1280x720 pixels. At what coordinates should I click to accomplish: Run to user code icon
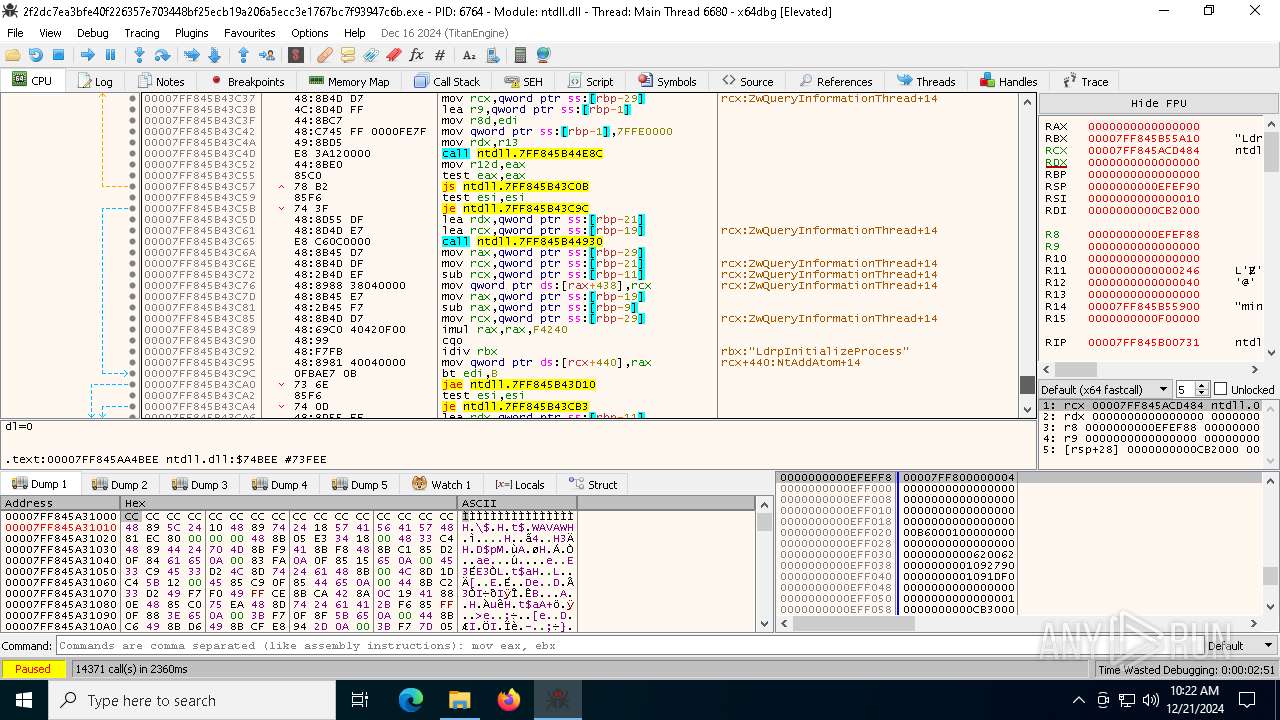click(266, 55)
